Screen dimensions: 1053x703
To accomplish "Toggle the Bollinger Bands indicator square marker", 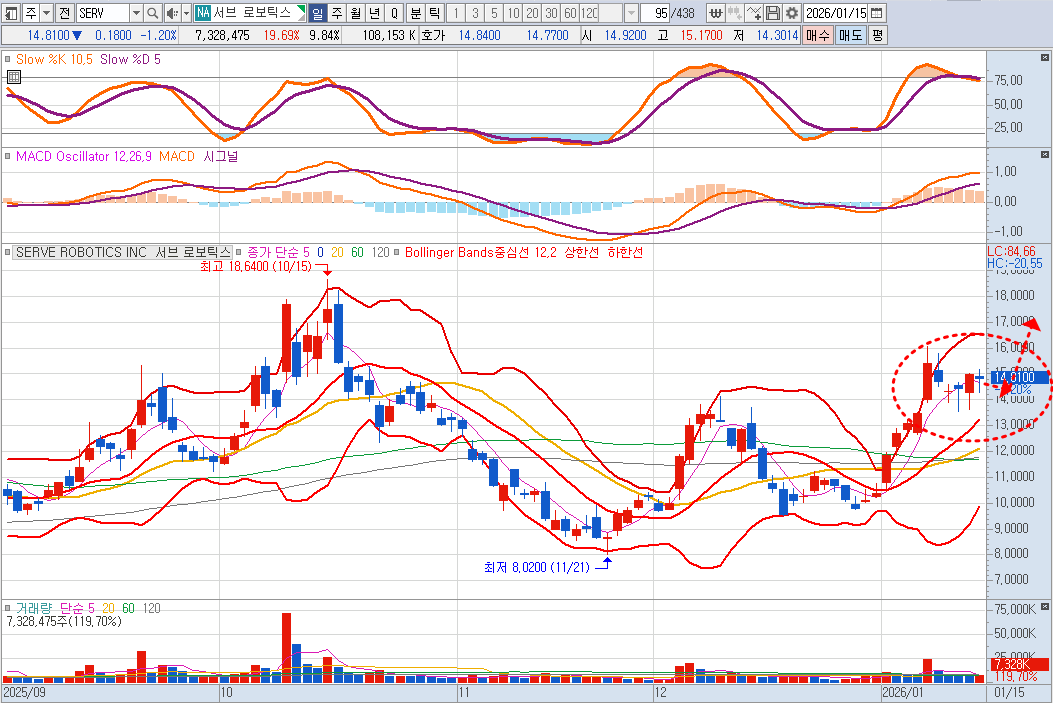I will point(397,253).
